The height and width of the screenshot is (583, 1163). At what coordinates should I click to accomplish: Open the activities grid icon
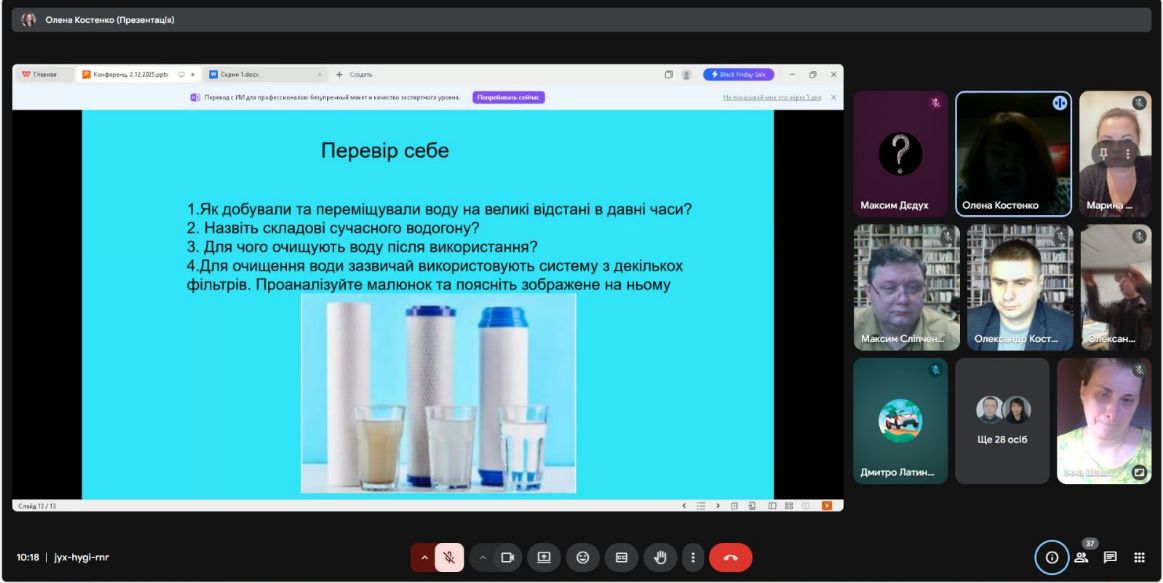coord(1139,557)
